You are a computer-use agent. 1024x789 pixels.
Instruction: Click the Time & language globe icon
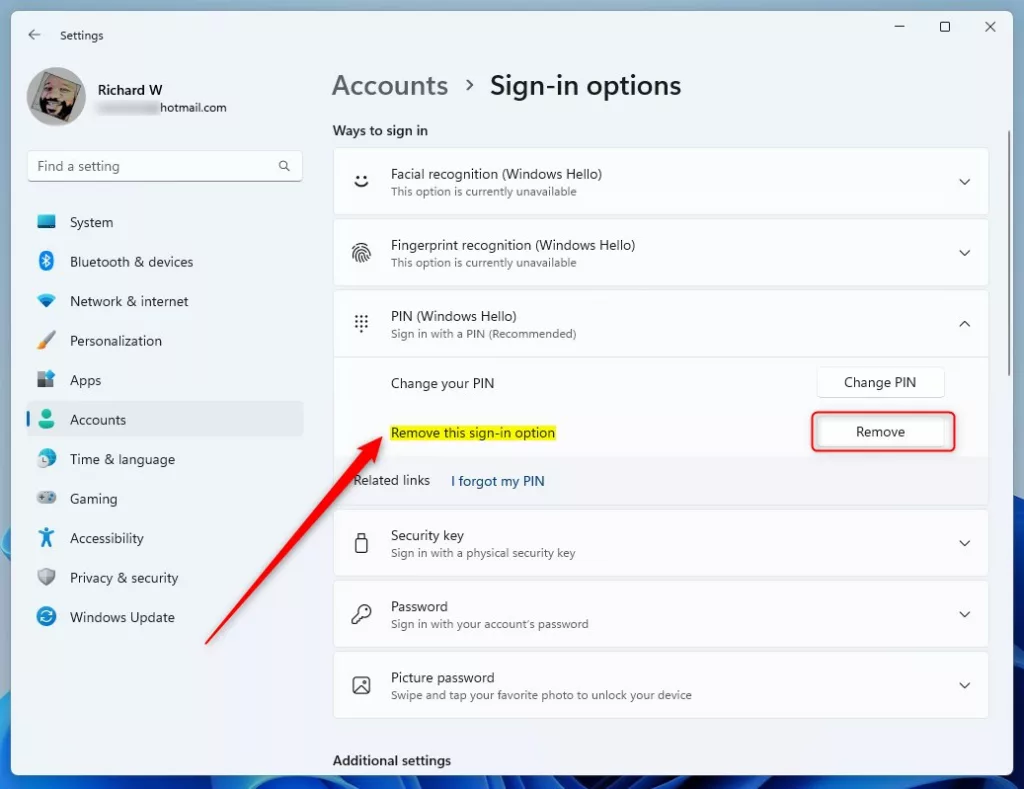coord(46,459)
